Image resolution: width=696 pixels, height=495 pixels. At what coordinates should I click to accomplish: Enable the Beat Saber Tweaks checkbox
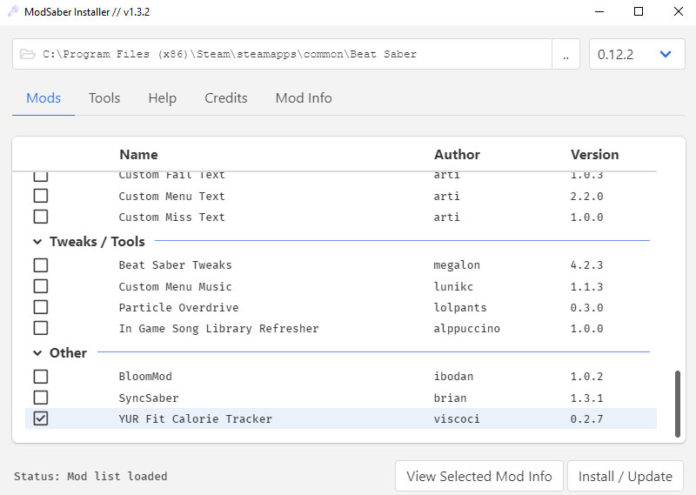tap(41, 266)
